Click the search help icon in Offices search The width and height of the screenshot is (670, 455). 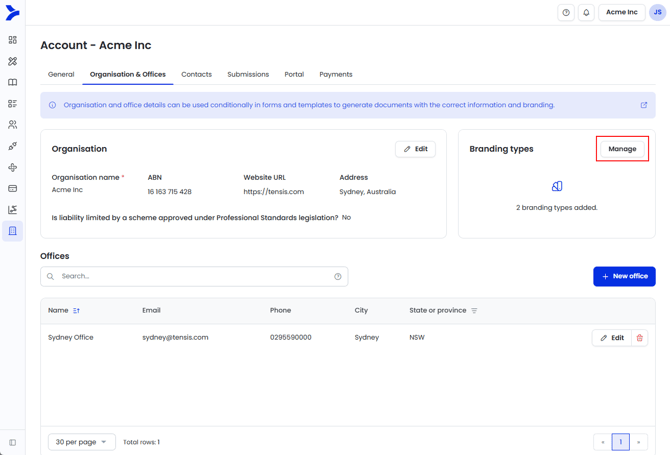(338, 276)
